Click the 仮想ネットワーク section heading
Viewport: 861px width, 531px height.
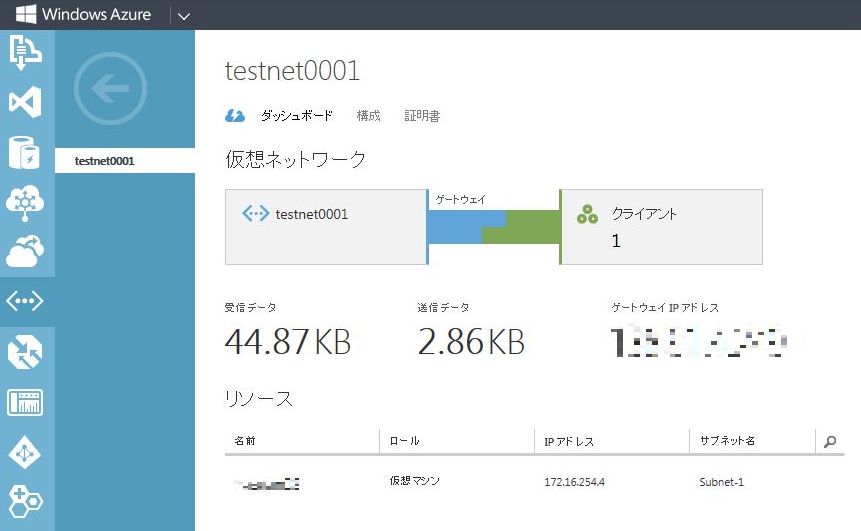[x=295, y=159]
